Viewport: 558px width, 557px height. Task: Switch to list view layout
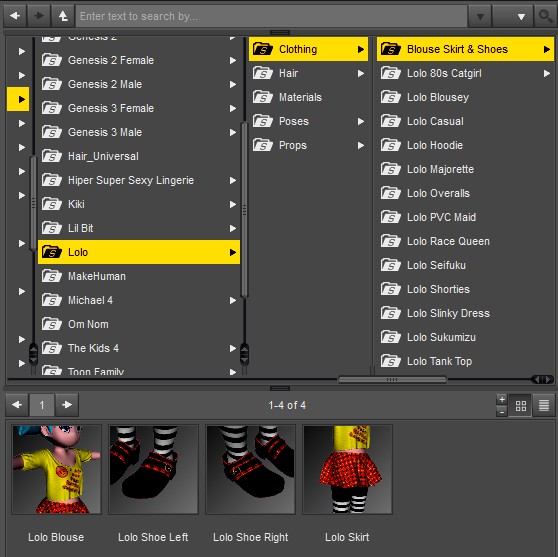(543, 405)
